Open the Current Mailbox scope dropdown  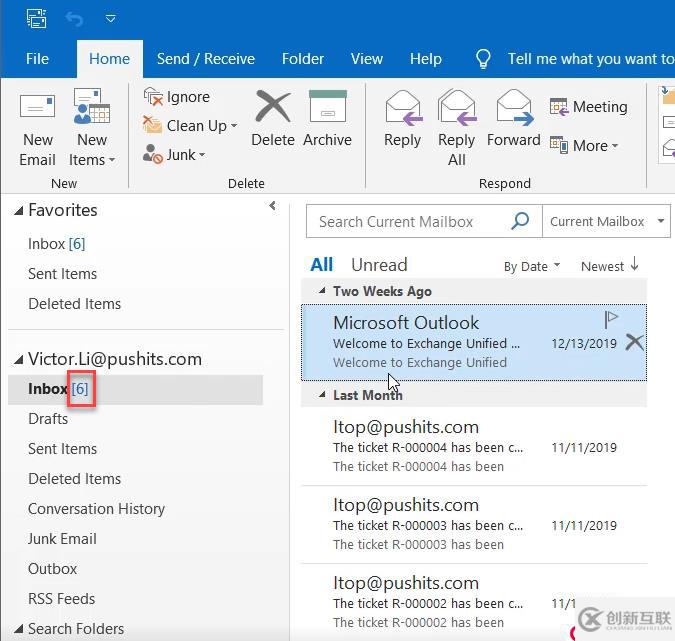(x=606, y=221)
